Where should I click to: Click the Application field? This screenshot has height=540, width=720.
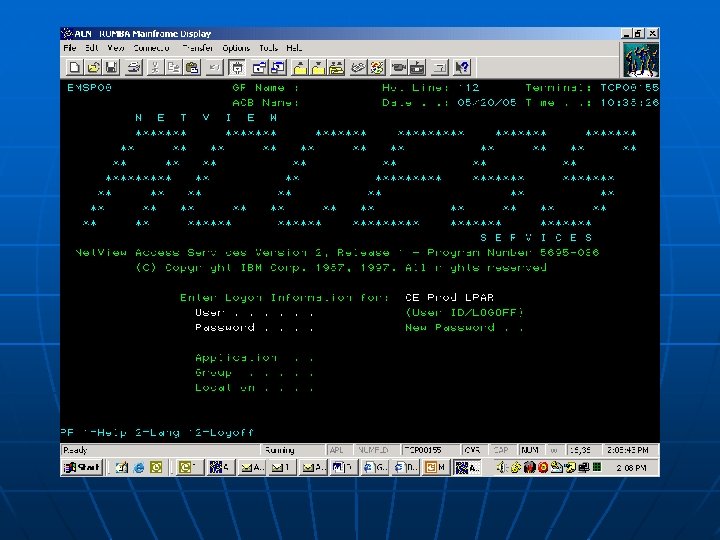point(254,358)
